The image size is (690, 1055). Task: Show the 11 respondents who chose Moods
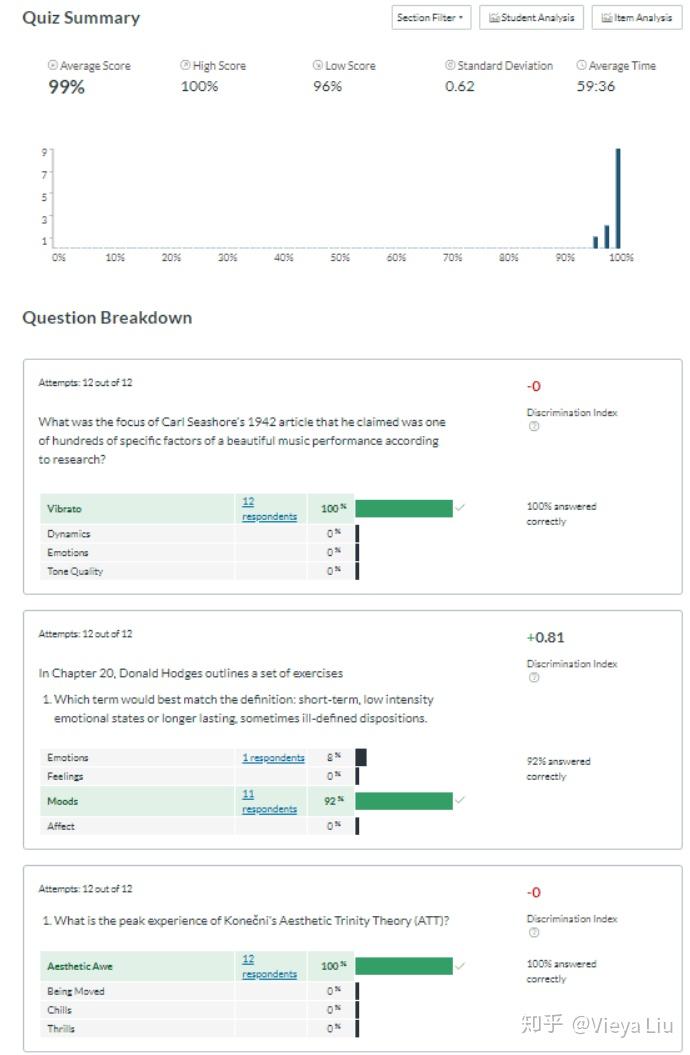coord(269,801)
